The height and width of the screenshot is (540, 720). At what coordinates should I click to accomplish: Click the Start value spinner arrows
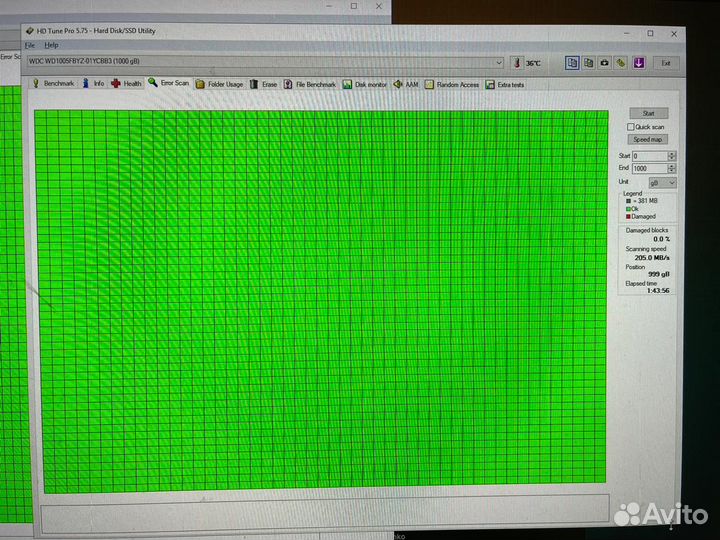click(x=672, y=156)
